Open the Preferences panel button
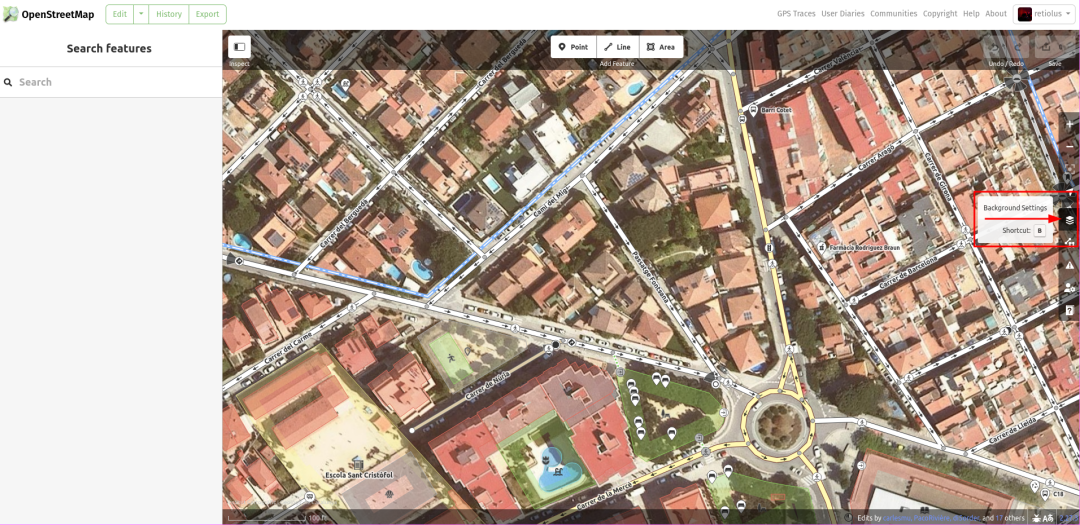Screen dimensions: 1080x525 coord(1069,288)
